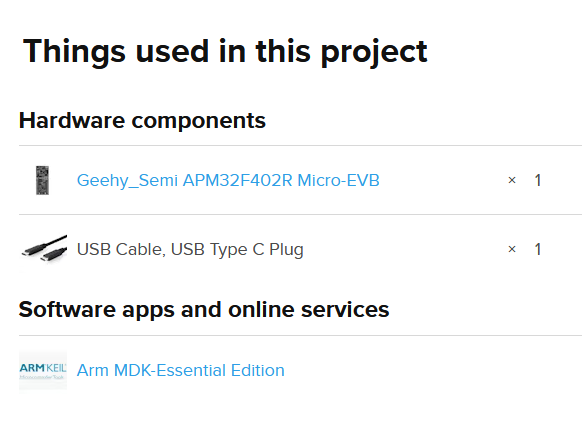Click the Hardware components section heading
This screenshot has width=582, height=421.
(143, 121)
